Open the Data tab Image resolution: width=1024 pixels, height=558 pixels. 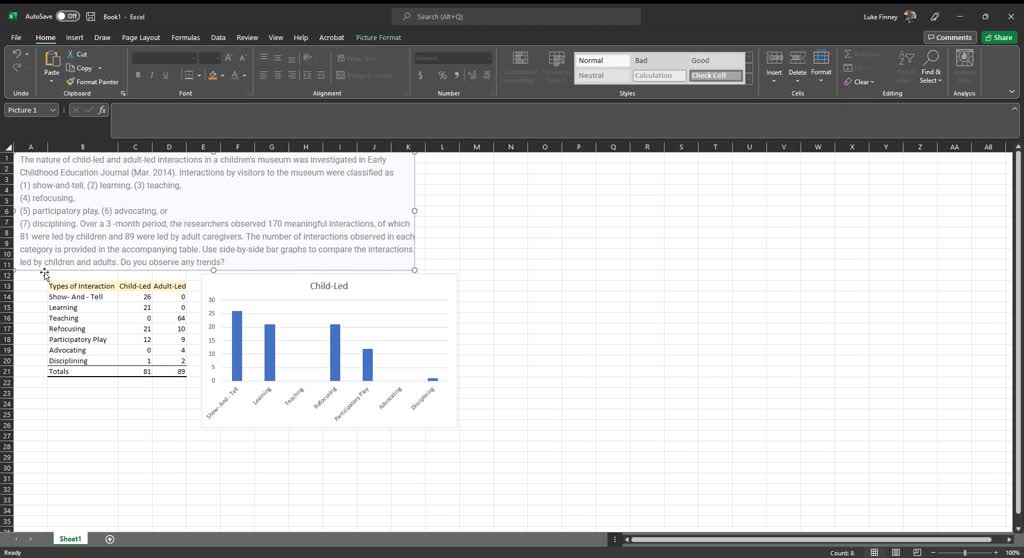point(218,37)
